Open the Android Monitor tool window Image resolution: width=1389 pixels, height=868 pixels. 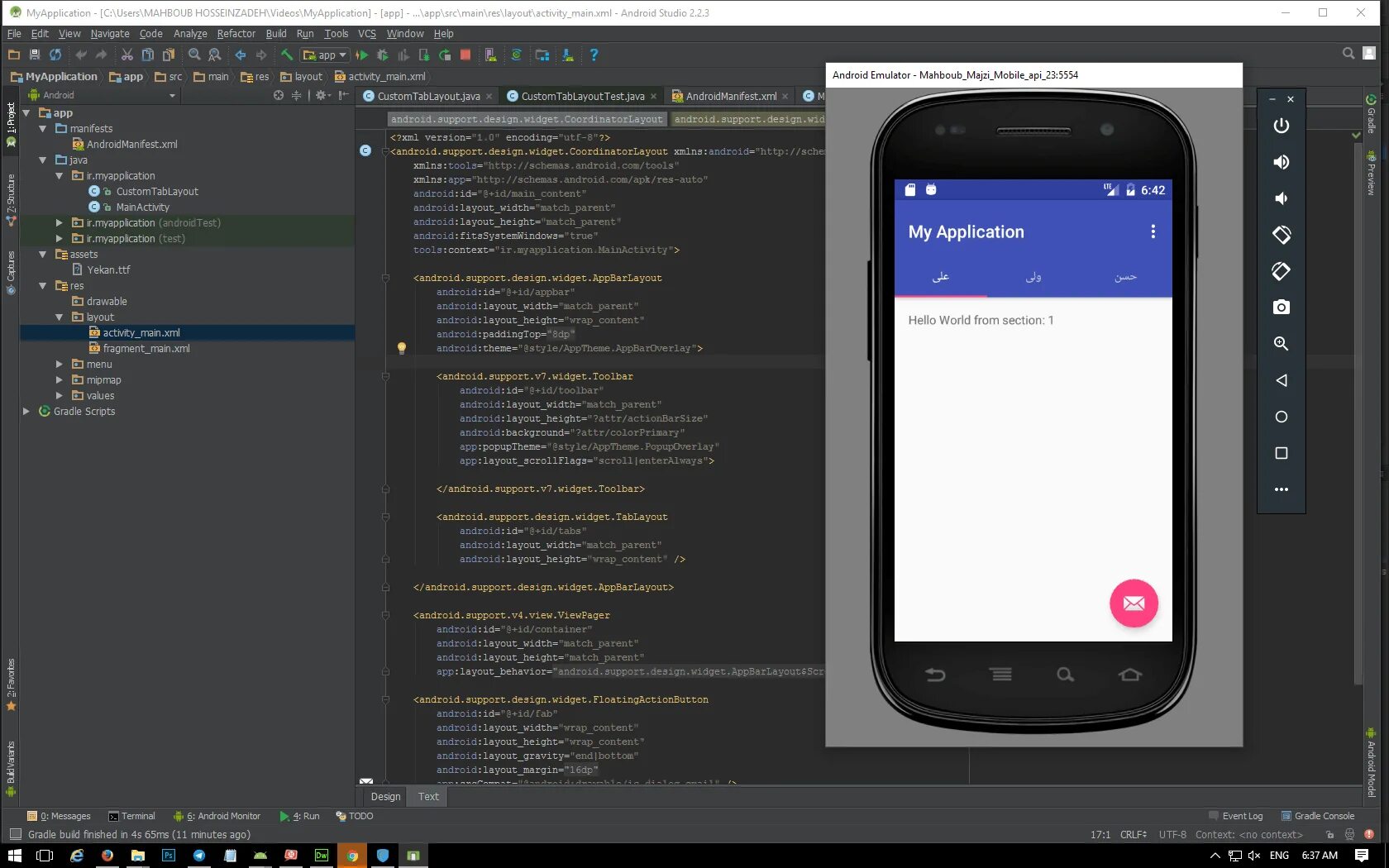[x=216, y=816]
